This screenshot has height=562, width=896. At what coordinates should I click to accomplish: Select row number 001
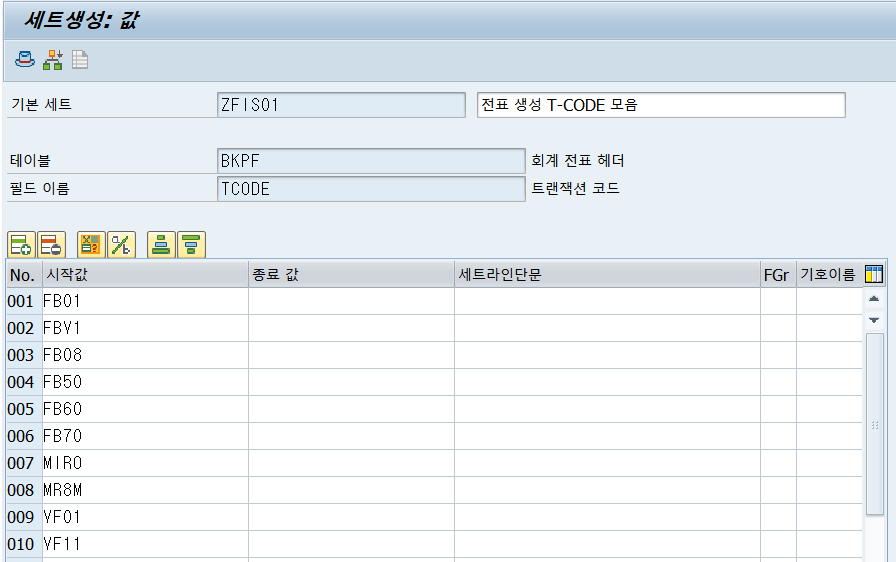point(23,301)
